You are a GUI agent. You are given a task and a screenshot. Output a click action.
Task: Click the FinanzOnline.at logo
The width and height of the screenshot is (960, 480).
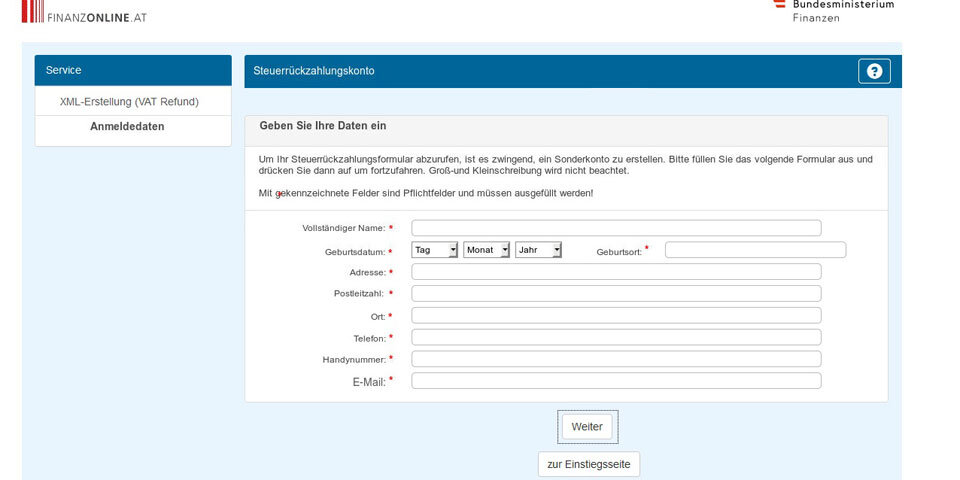click(x=84, y=12)
